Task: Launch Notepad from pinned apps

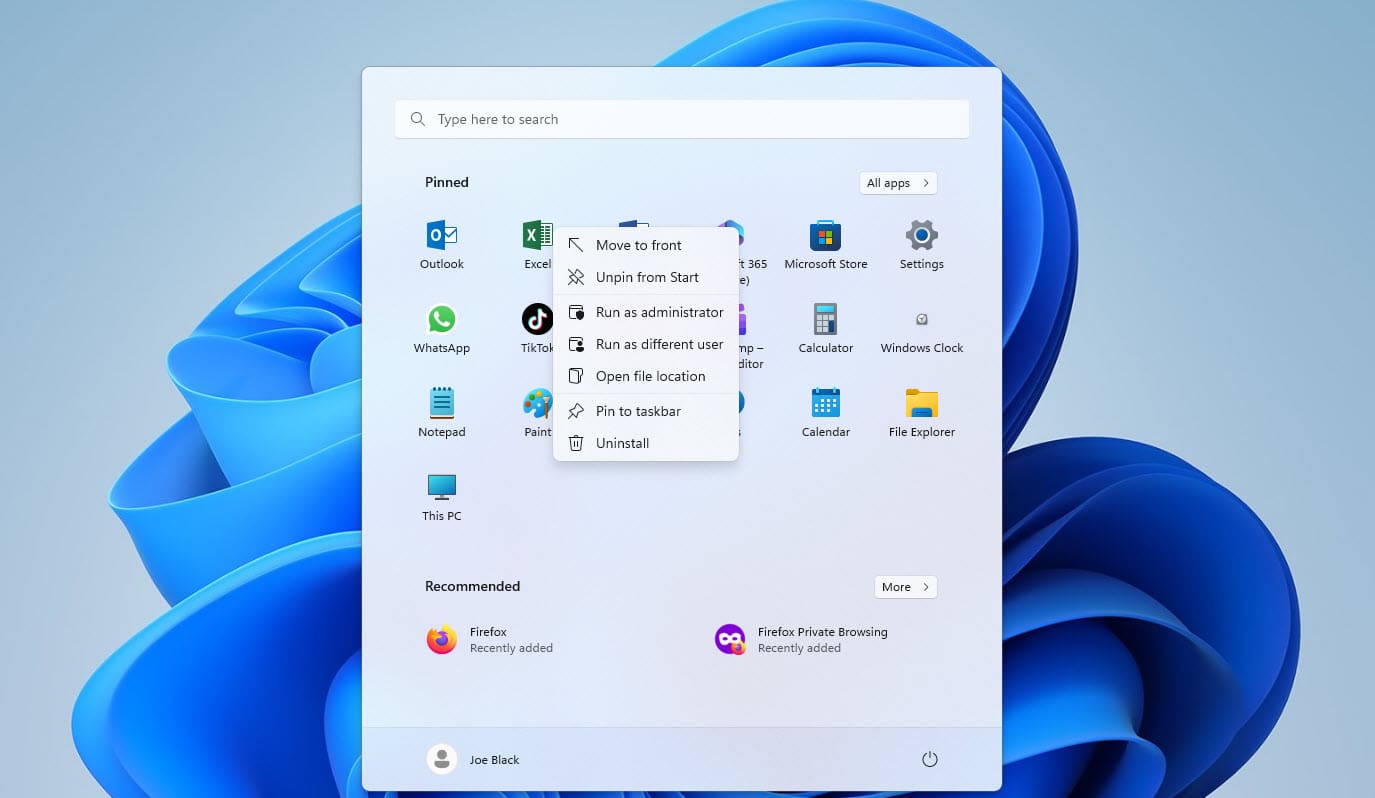Action: (442, 413)
